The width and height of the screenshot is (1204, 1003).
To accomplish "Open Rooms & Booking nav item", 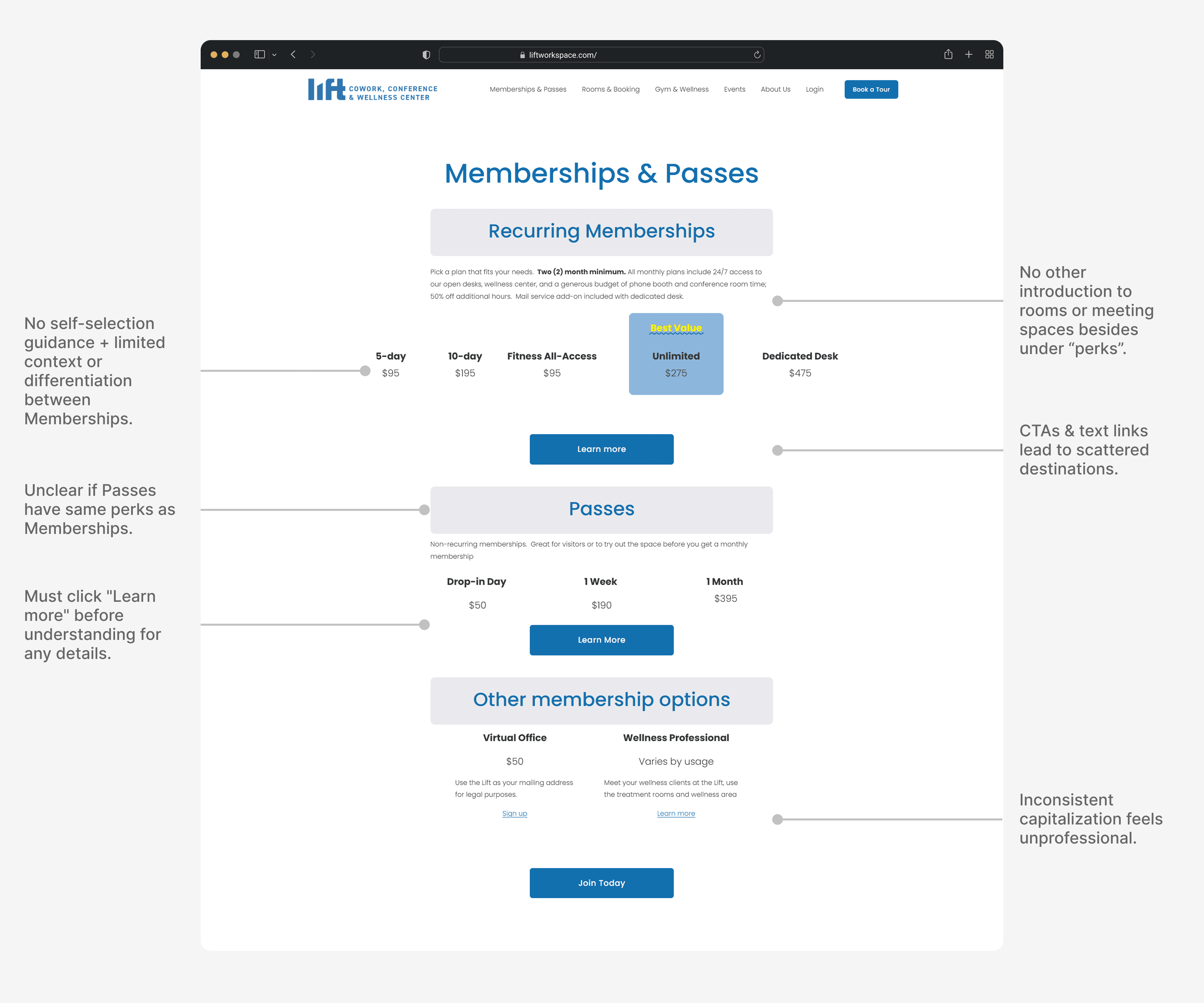I will [610, 89].
